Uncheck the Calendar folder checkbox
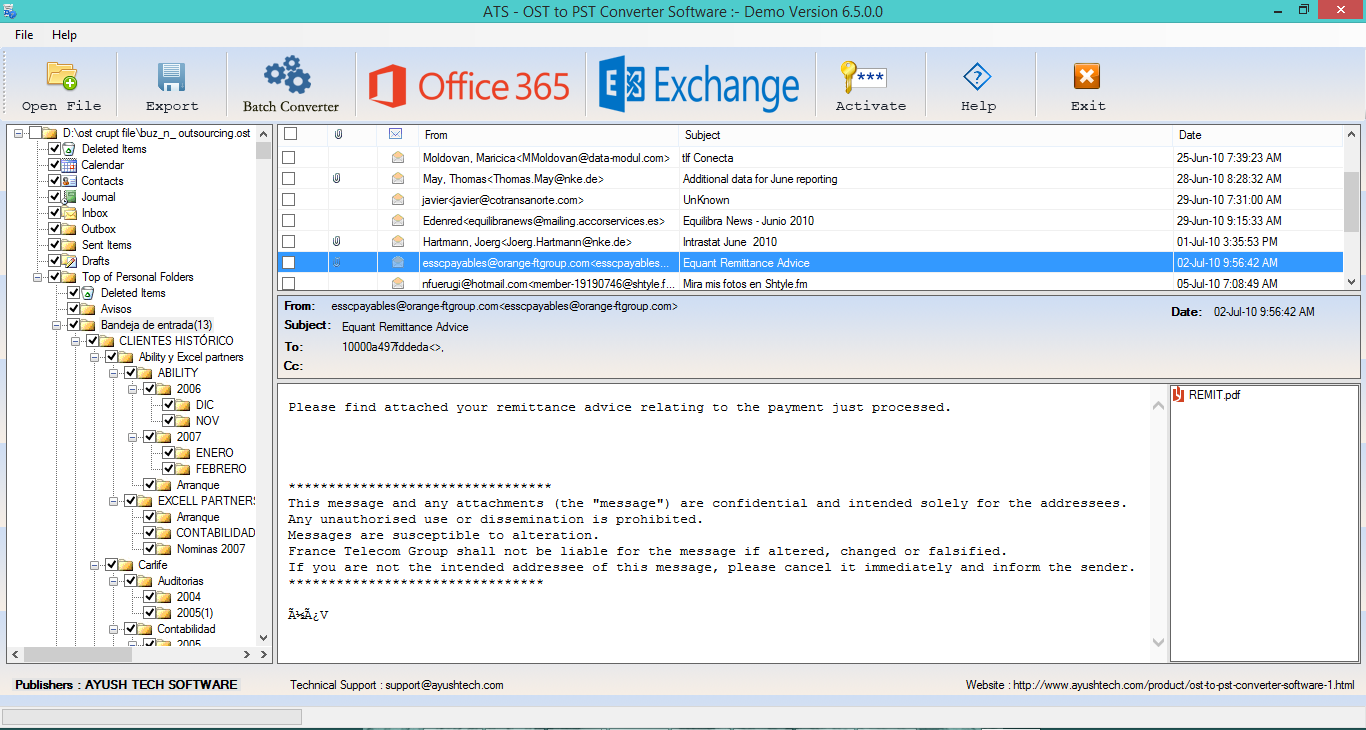Image resolution: width=1366 pixels, height=730 pixels. click(x=55, y=165)
